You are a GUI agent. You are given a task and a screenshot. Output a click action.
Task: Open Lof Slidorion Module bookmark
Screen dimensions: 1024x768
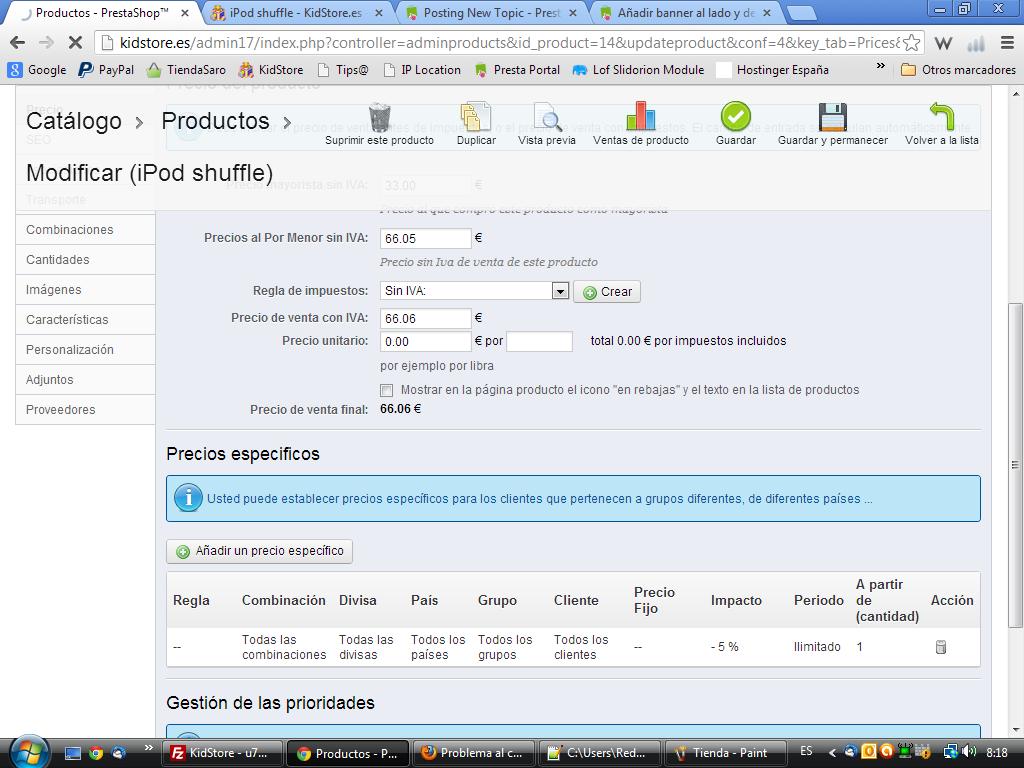pos(638,70)
